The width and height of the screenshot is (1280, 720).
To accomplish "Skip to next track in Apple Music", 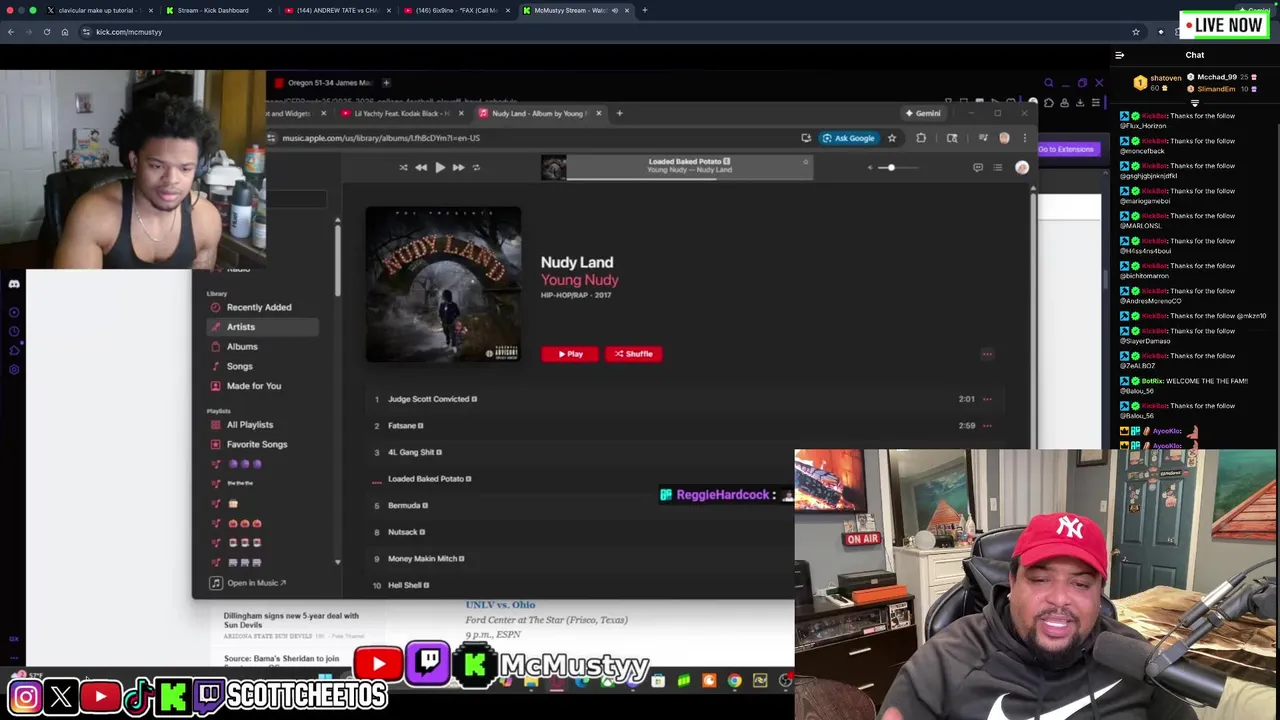I will coord(458,167).
